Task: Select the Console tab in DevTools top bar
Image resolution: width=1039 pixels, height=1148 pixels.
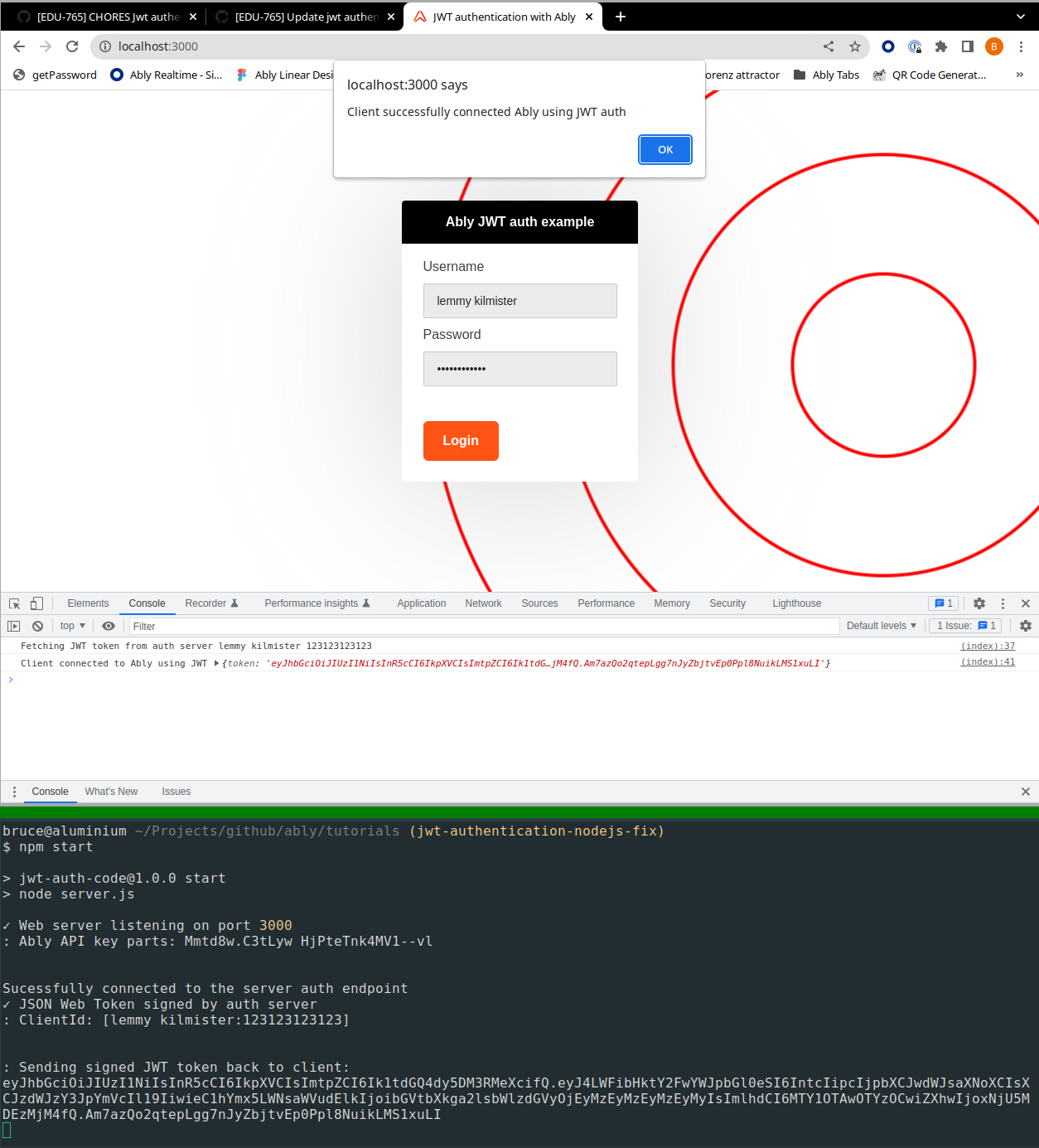Action: pyautogui.click(x=147, y=603)
